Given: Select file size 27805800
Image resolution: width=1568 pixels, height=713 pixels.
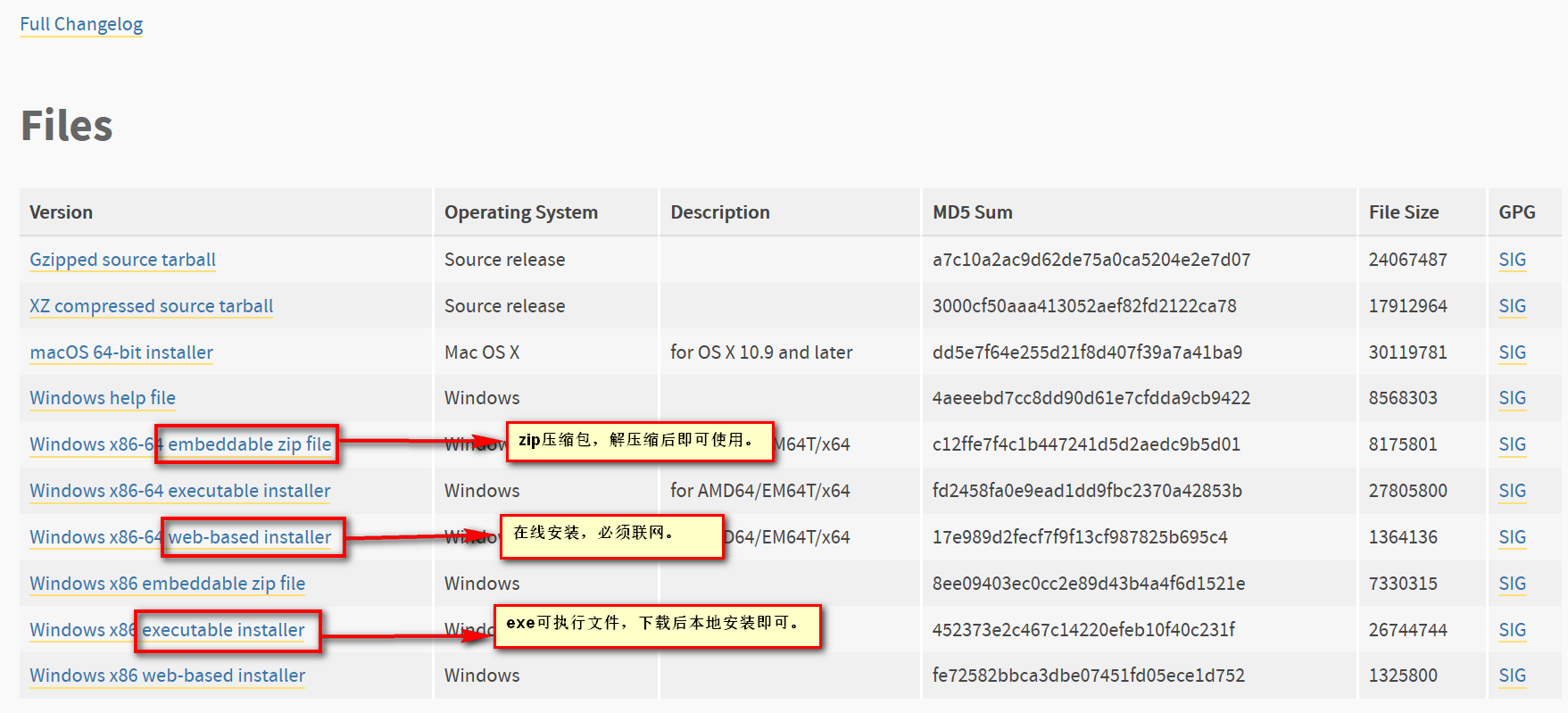Looking at the screenshot, I should point(1408,491).
